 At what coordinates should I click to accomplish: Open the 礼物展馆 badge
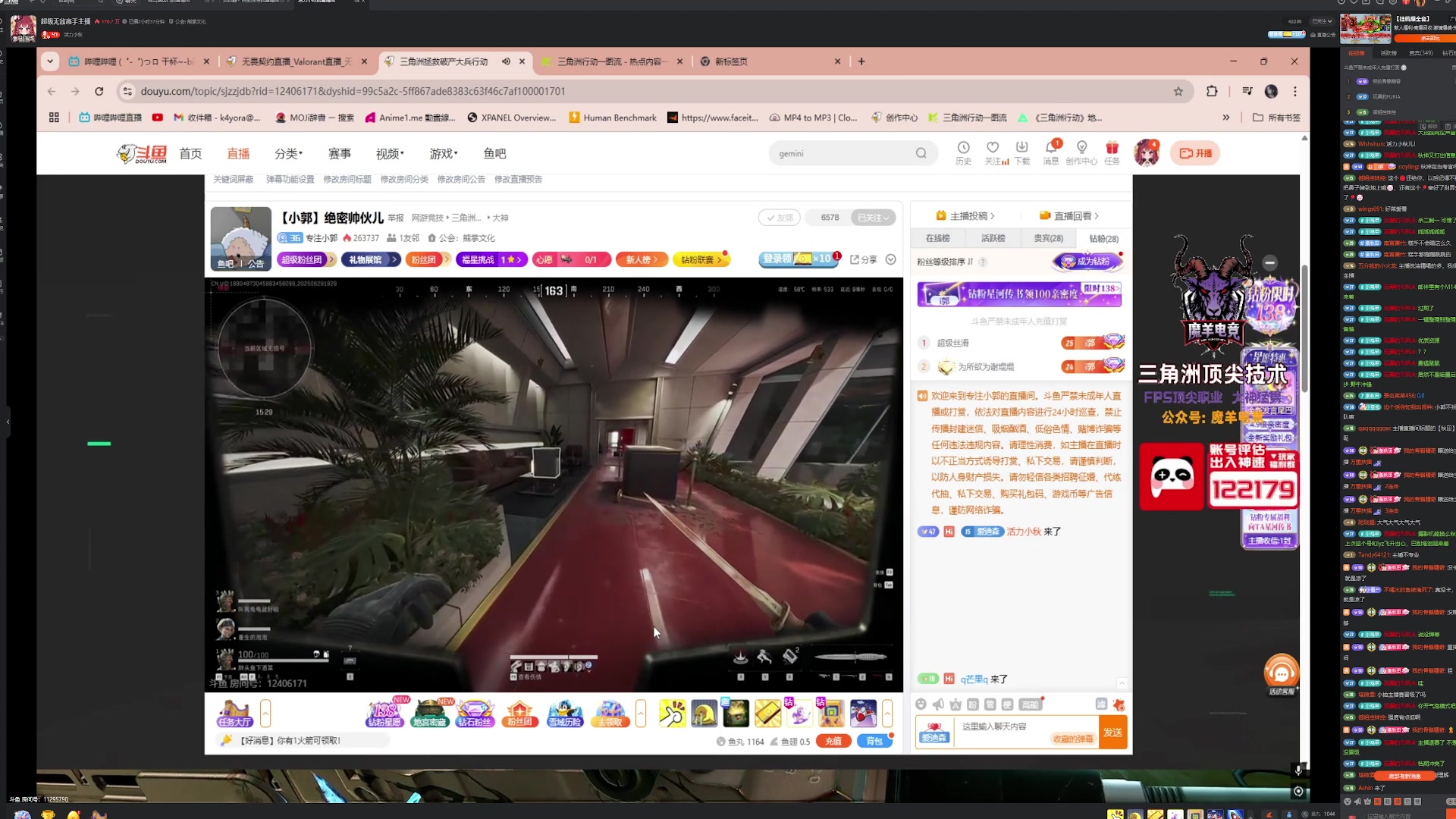[370, 259]
